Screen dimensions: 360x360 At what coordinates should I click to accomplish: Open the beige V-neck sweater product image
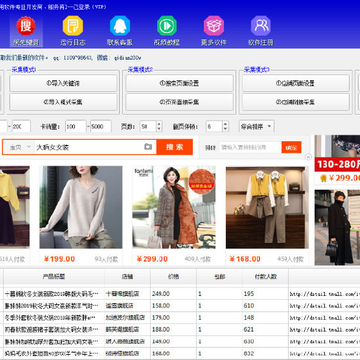click(x=81, y=207)
